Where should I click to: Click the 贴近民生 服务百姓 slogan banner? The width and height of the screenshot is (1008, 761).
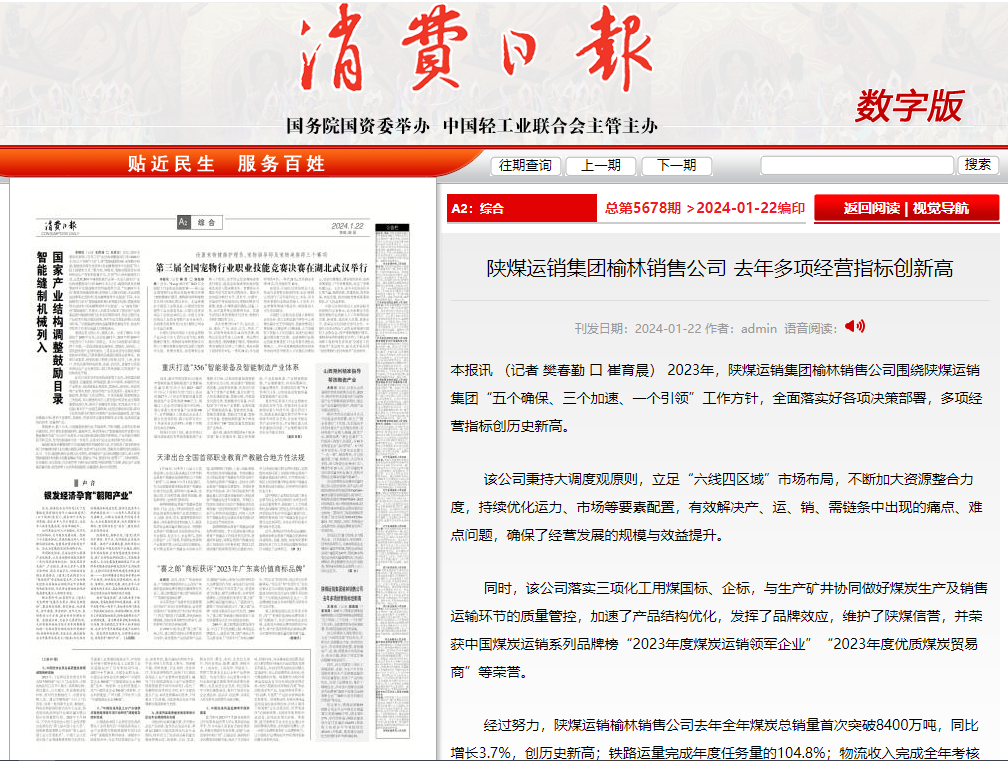(226, 164)
